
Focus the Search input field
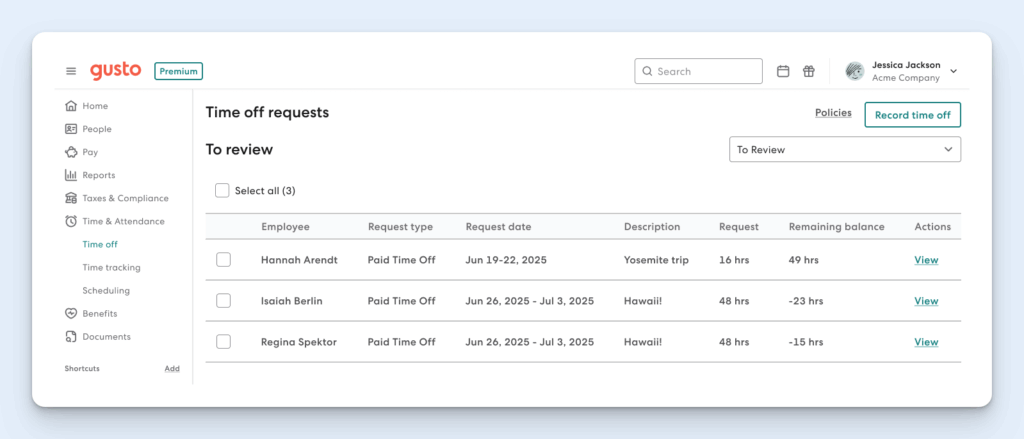(698, 71)
